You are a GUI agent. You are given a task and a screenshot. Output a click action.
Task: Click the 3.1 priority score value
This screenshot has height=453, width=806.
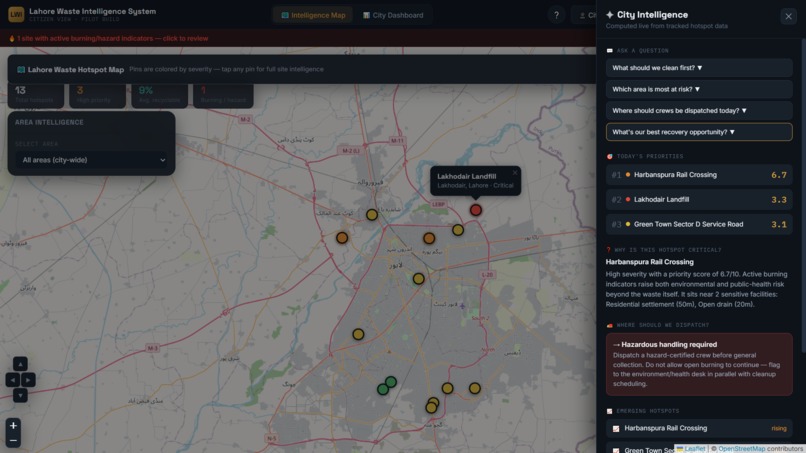click(779, 224)
